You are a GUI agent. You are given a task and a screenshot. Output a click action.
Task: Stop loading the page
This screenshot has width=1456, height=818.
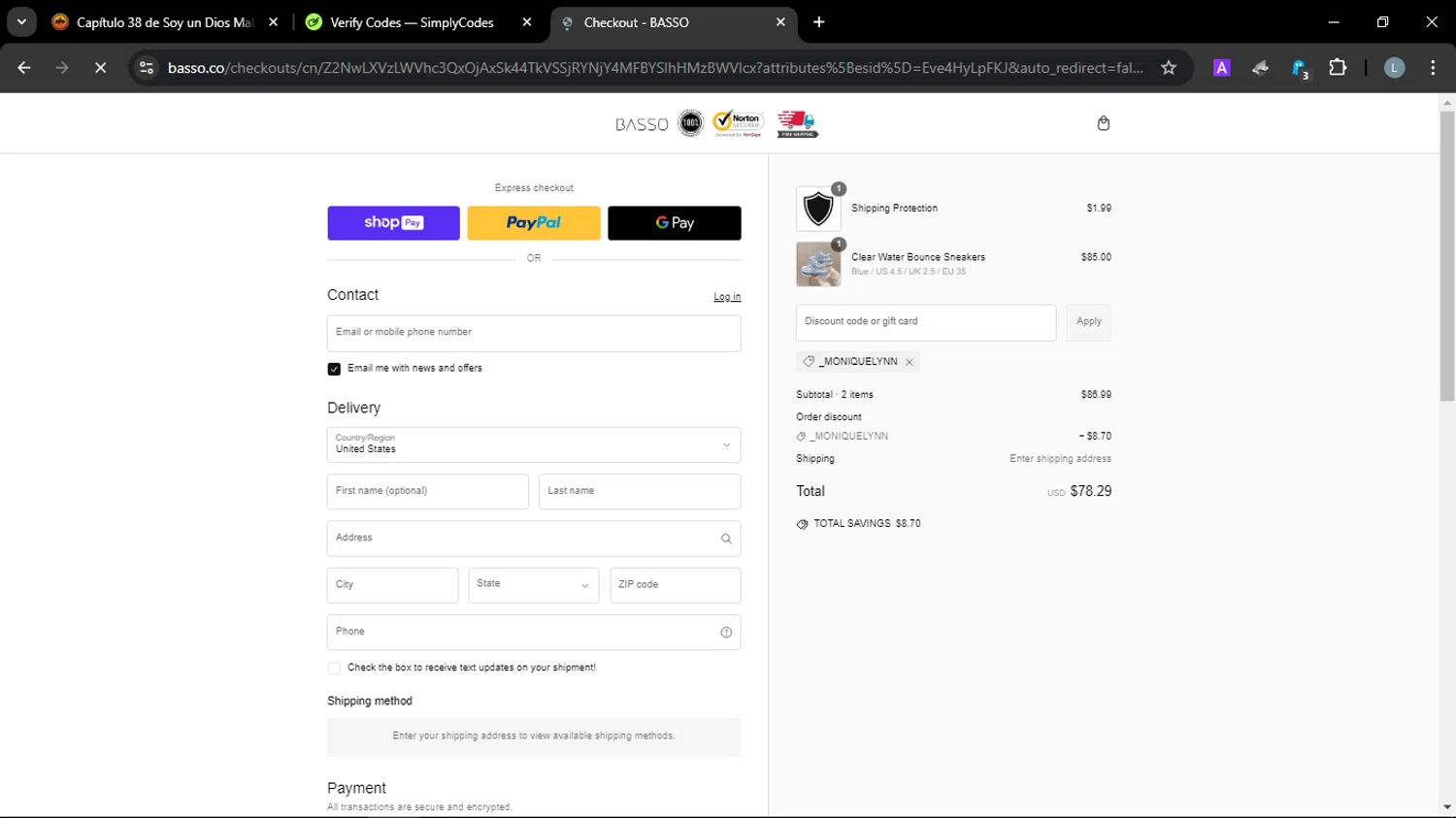100,68
